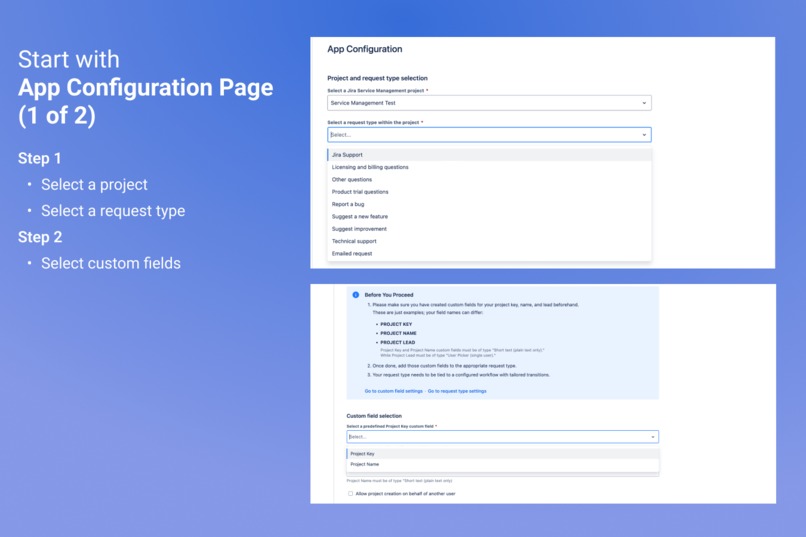The width and height of the screenshot is (806, 537).
Task: Click the App Configuration heading
Action: 364,49
